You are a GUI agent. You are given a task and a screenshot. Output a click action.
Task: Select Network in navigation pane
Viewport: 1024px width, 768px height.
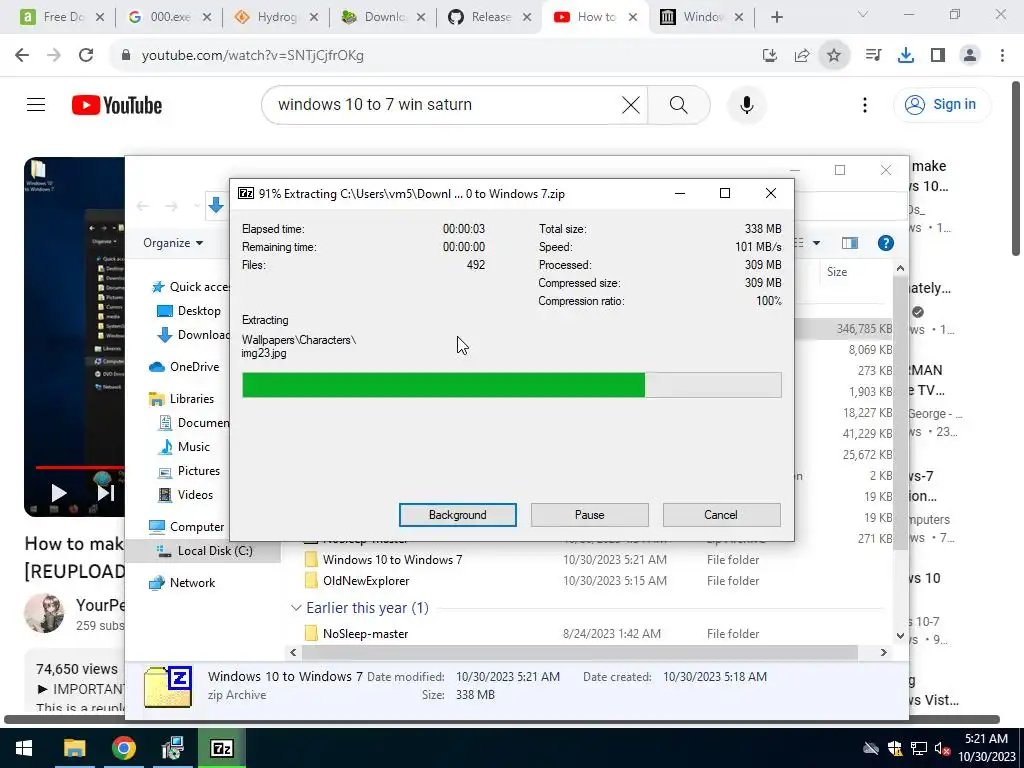tap(182, 583)
